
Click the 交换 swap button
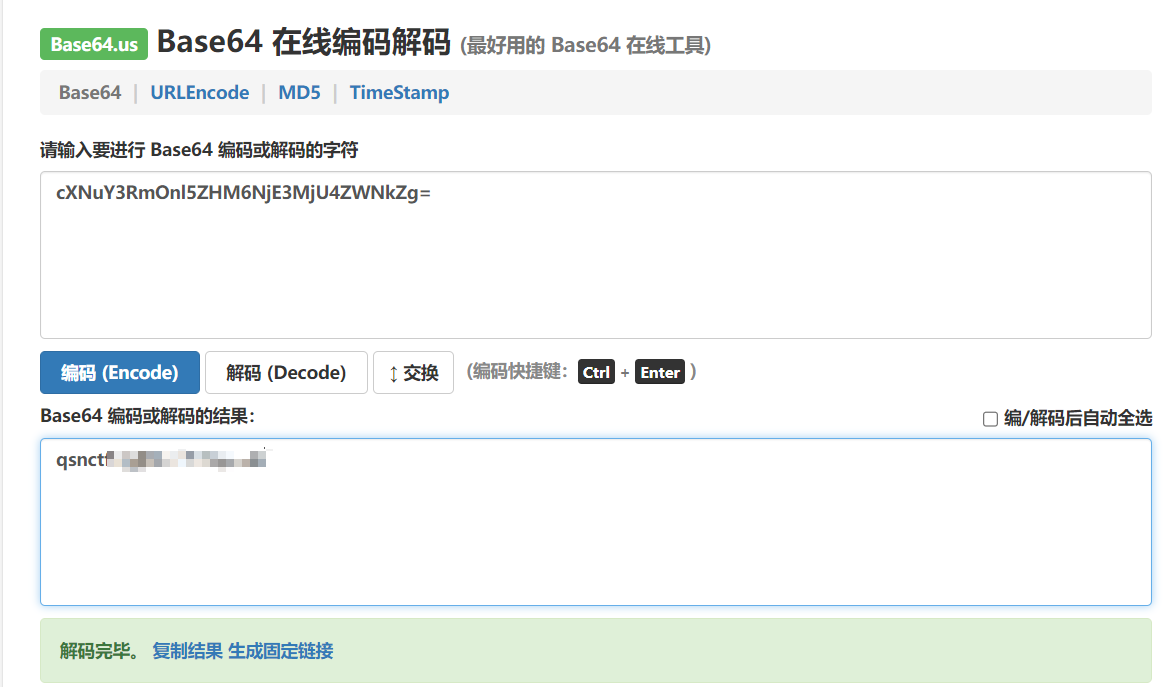[413, 372]
